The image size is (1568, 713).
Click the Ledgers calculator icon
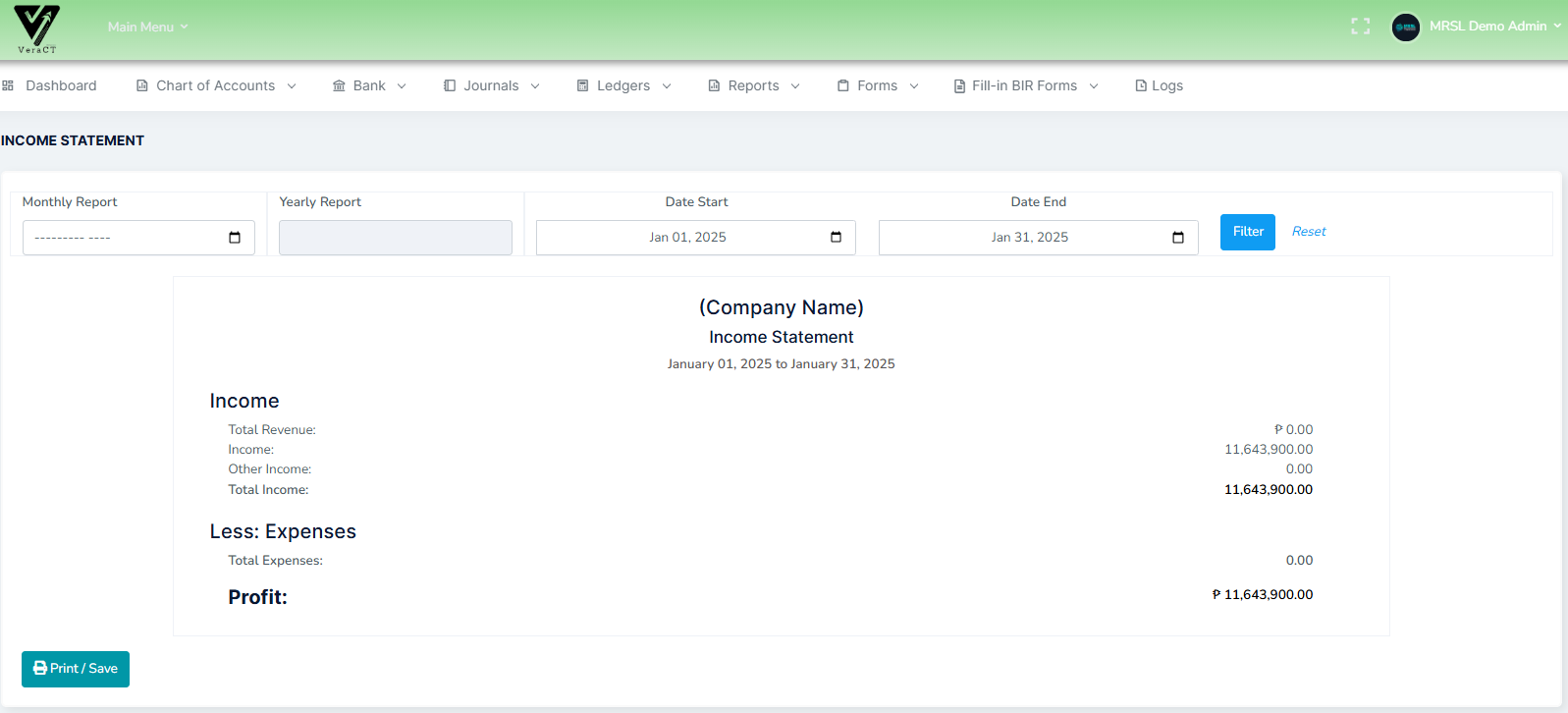point(583,85)
